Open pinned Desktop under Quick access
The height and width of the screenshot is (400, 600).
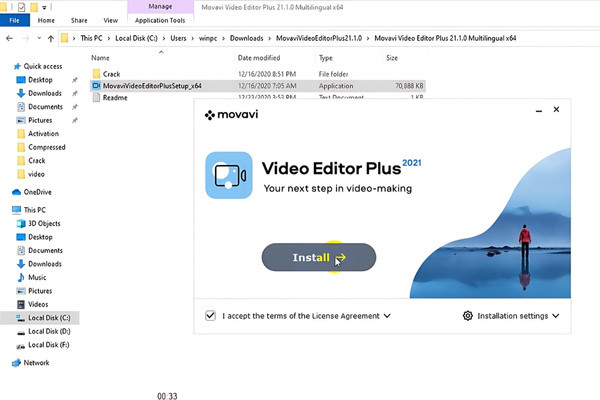(x=40, y=80)
